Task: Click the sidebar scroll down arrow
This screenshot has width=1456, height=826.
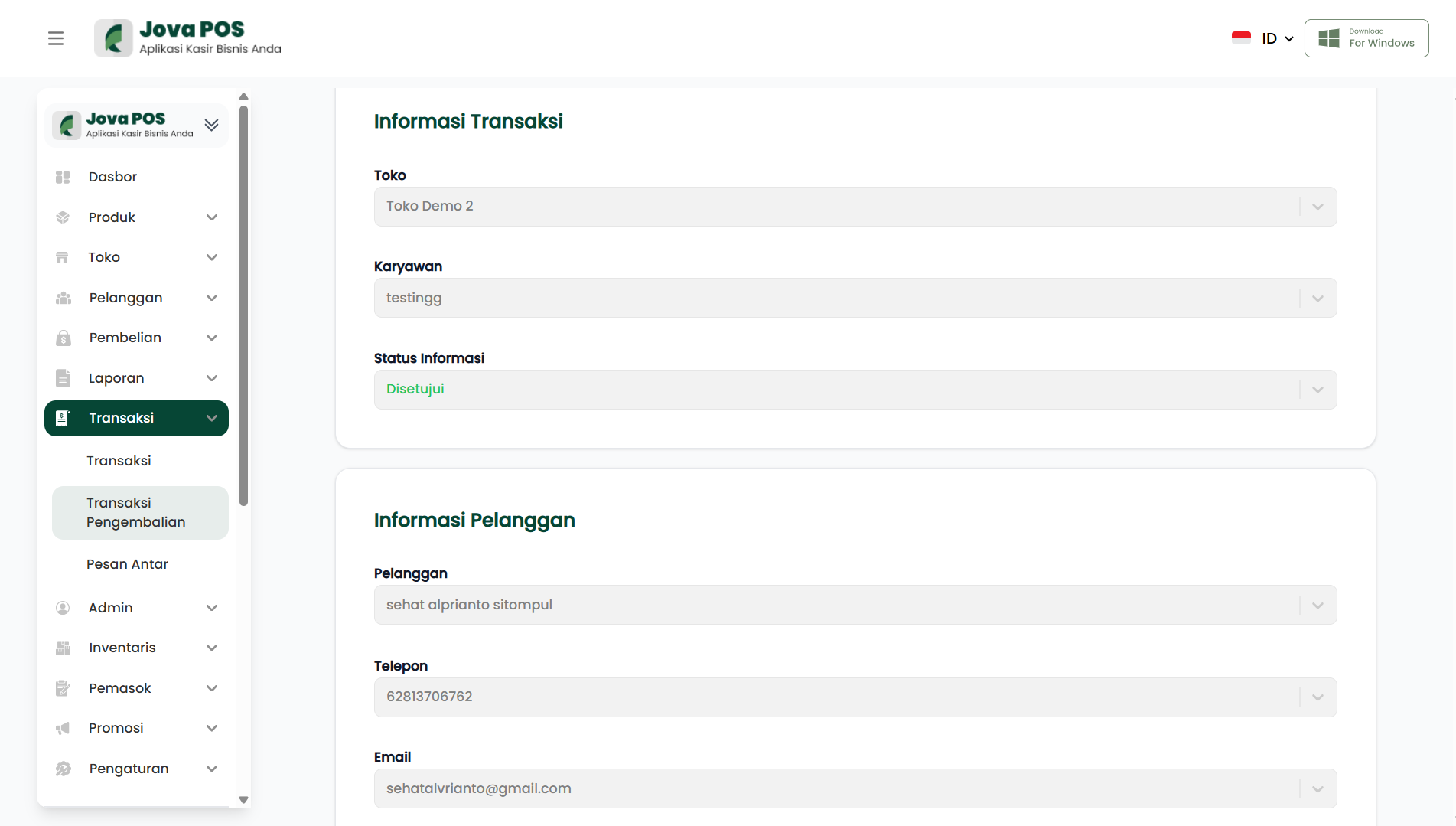Action: [243, 800]
